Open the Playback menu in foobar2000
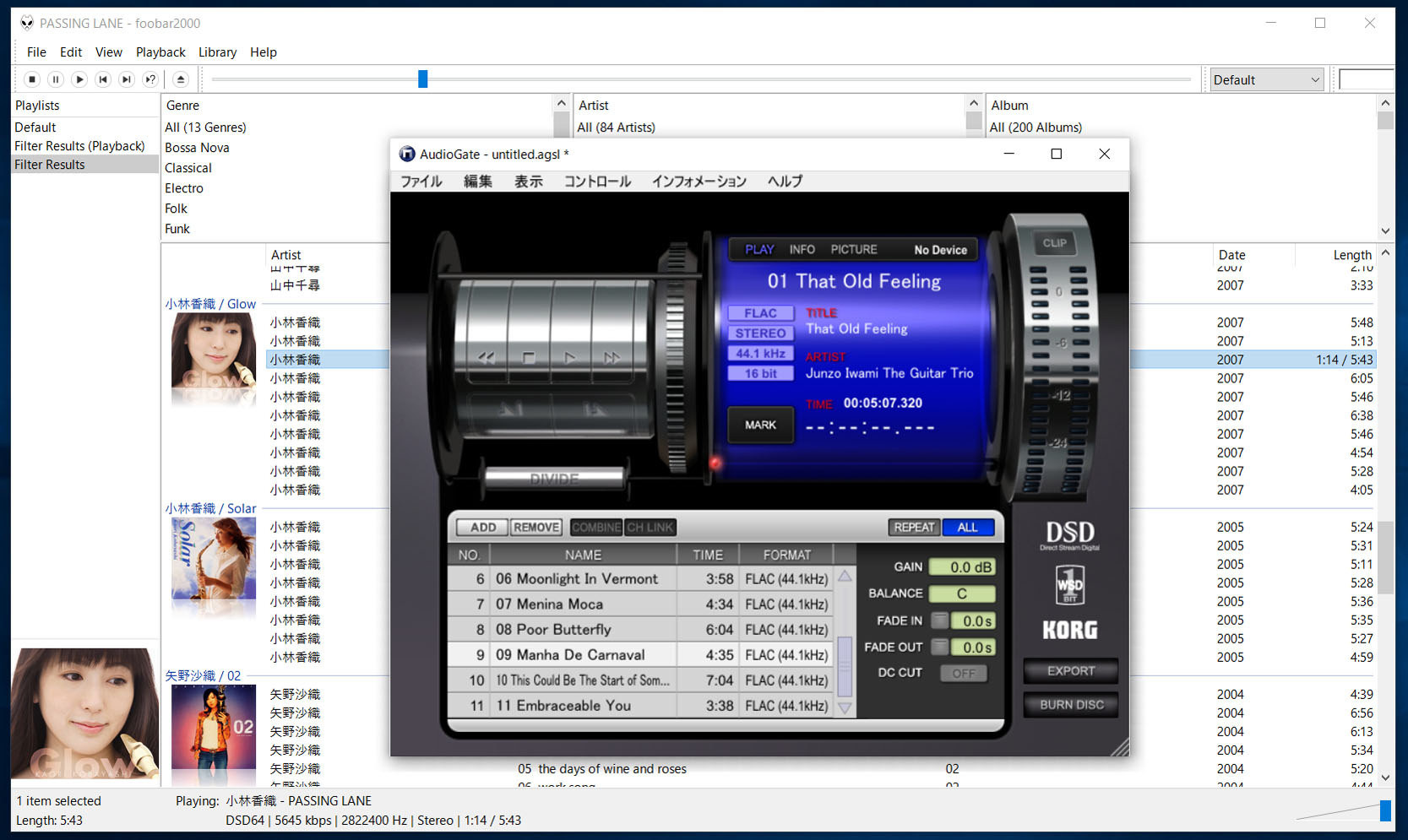The width and height of the screenshot is (1408, 840). [160, 52]
